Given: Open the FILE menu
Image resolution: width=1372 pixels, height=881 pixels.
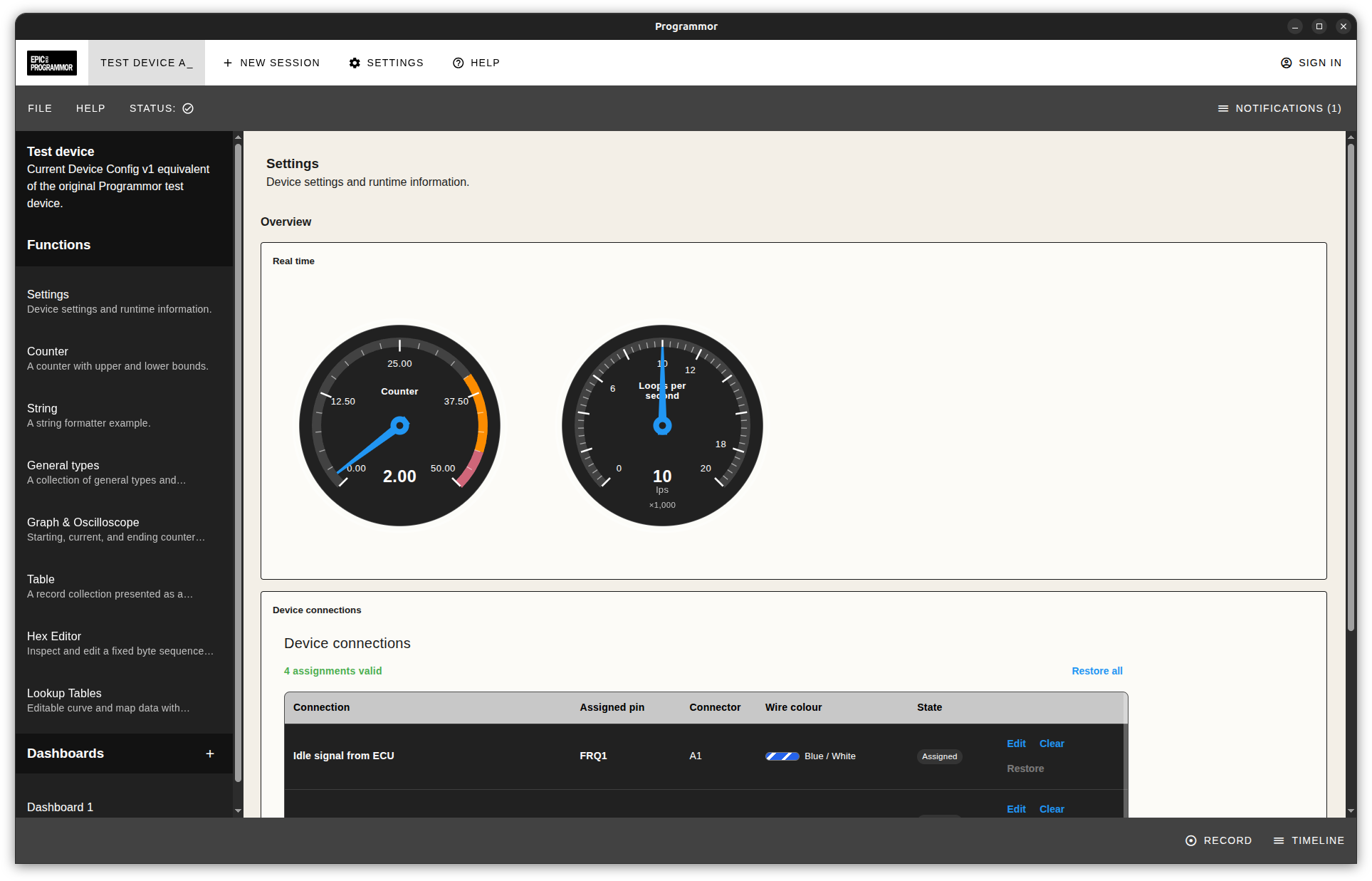Looking at the screenshot, I should 40,108.
